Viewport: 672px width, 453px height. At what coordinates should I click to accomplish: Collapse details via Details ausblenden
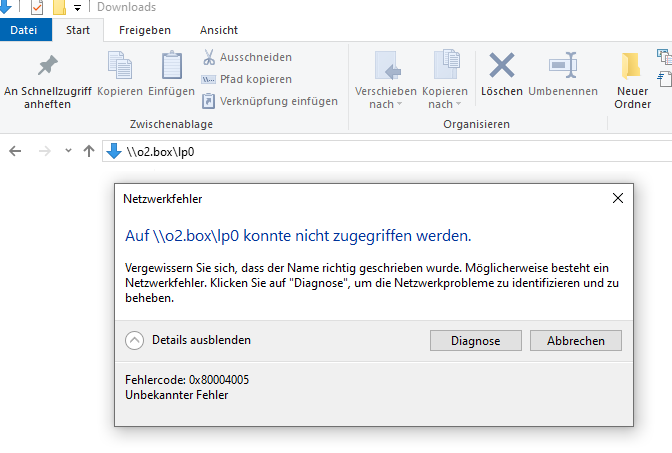pyautogui.click(x=188, y=340)
